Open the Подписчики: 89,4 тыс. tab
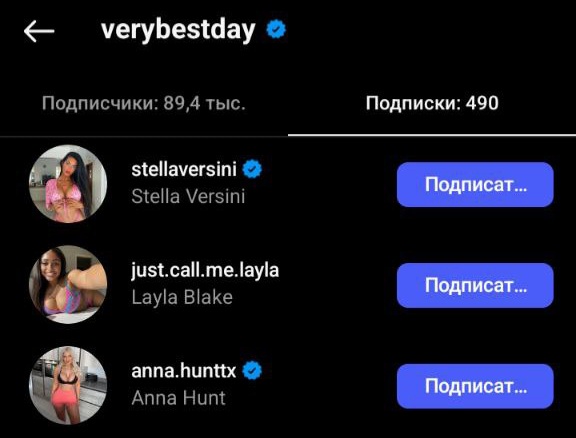This screenshot has width=576, height=438. click(x=144, y=103)
